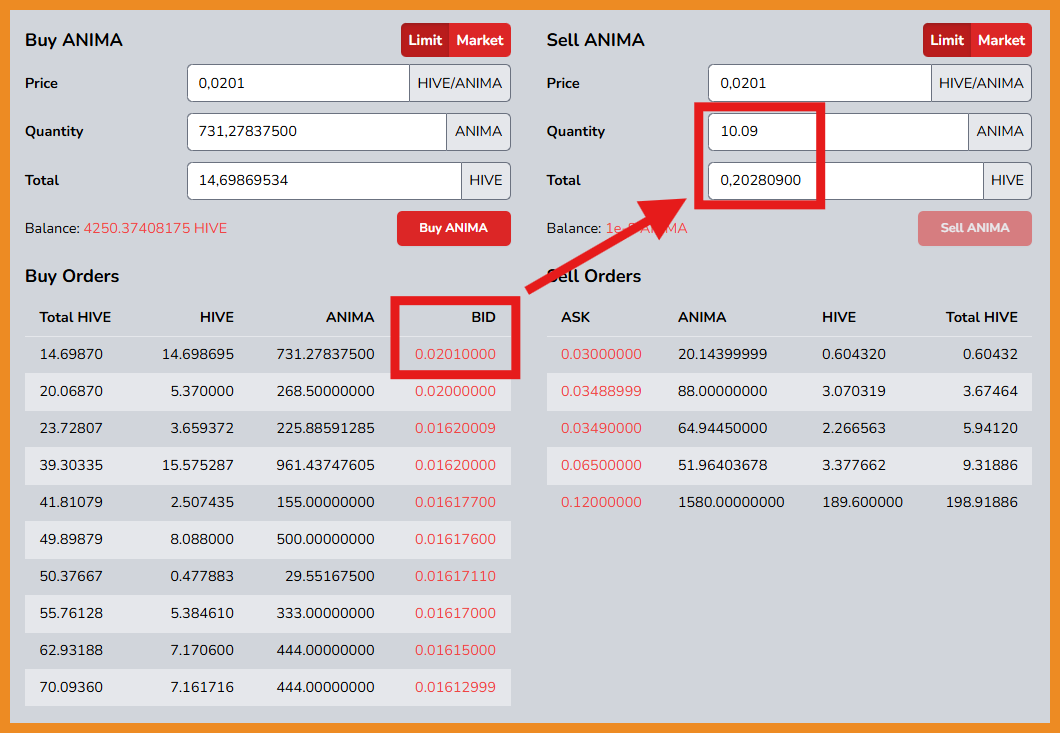
Task: Click buy order Total HIVE 41.81079
Action: pyautogui.click(x=71, y=502)
